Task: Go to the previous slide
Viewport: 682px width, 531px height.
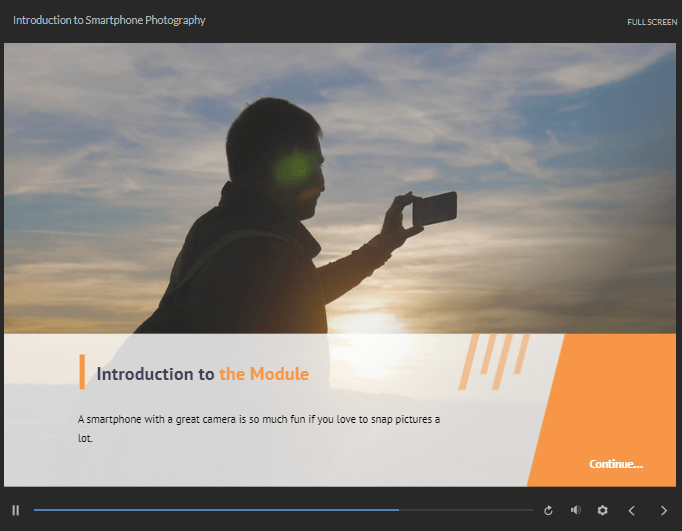Action: click(x=631, y=510)
